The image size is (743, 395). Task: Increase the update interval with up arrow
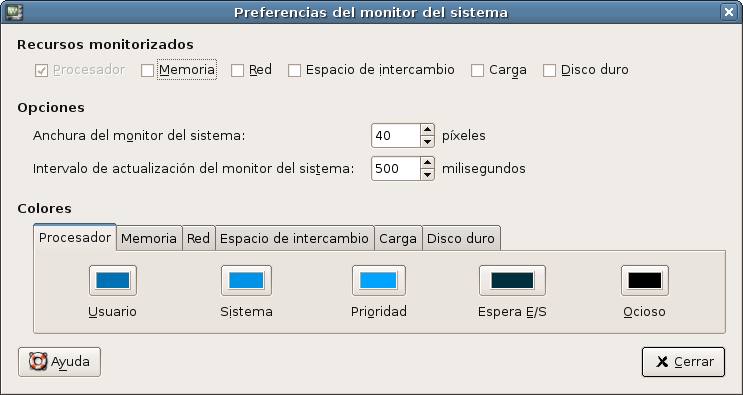pos(427,163)
